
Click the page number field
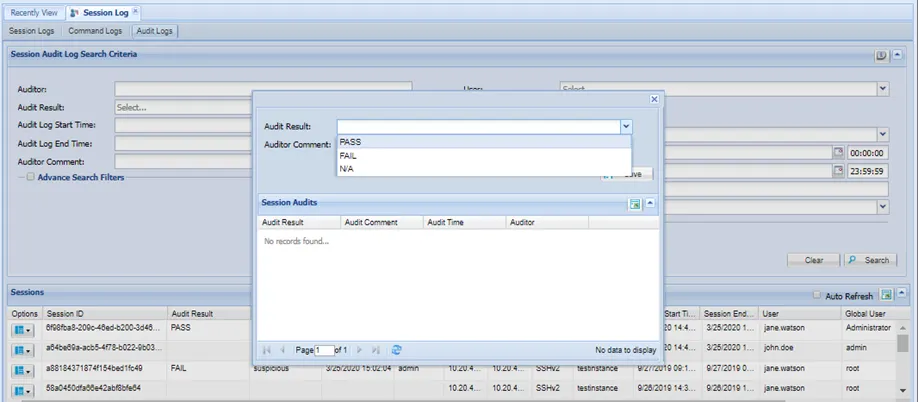point(324,350)
